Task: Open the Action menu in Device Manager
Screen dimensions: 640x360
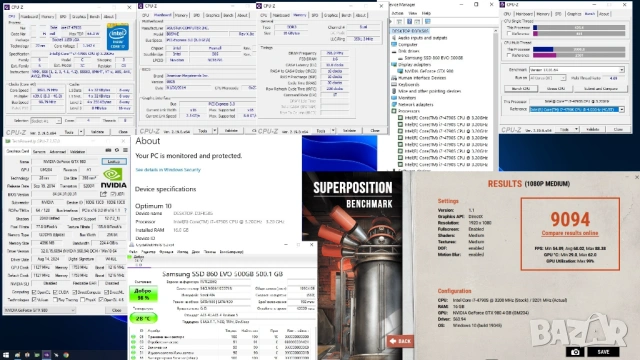Action: pos(397,13)
